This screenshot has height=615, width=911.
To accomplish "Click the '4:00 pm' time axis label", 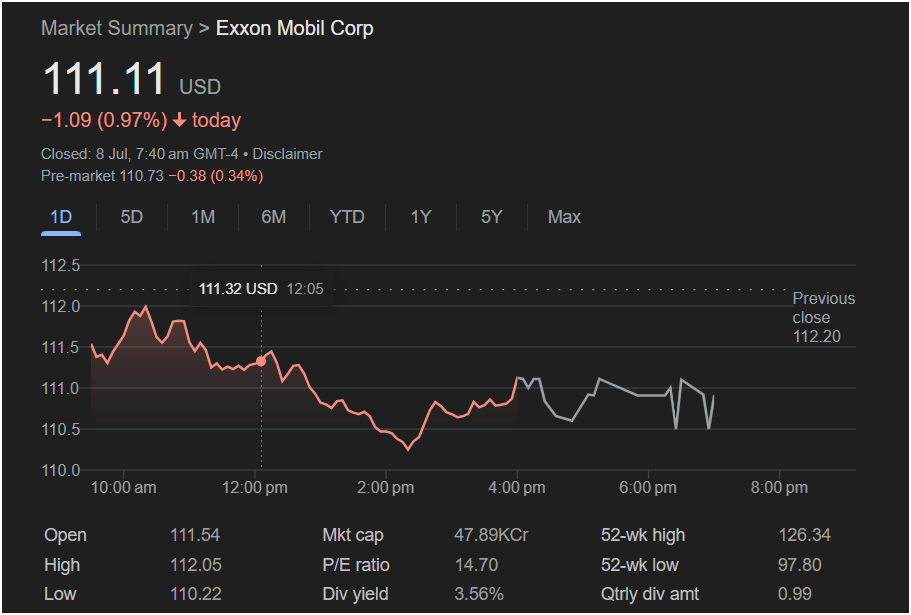I will (517, 487).
